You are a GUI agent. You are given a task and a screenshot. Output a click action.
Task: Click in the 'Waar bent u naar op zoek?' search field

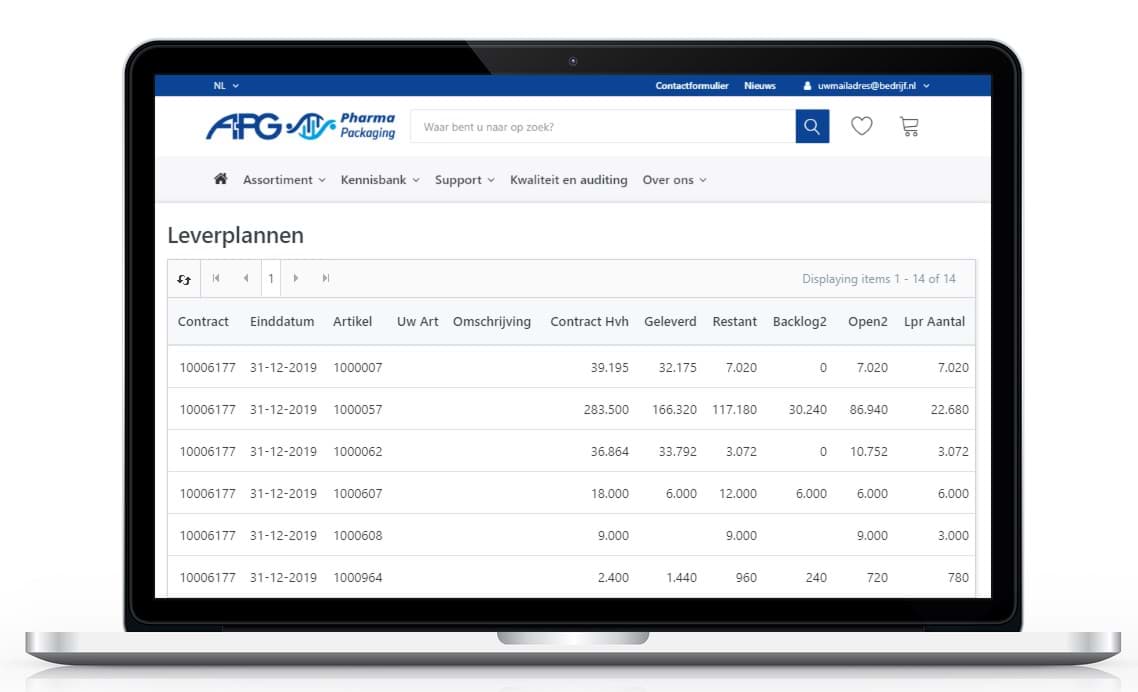tap(602, 127)
